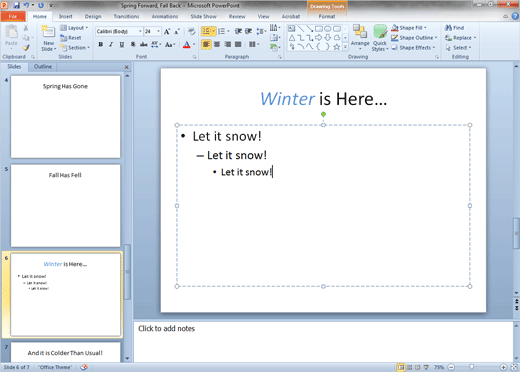Open the Font name combo box
The image size is (520, 372).
(119, 31)
